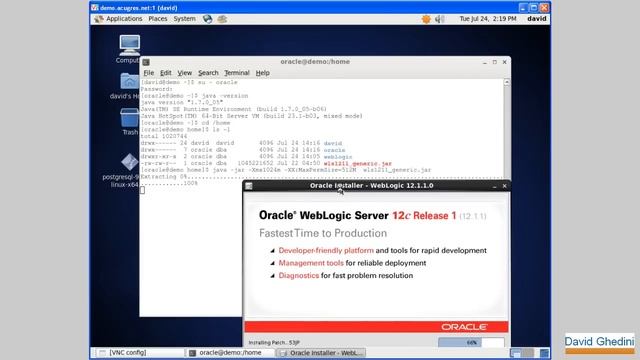The width and height of the screenshot is (640, 360).
Task: Open the Trash desktop icon
Action: click(129, 118)
